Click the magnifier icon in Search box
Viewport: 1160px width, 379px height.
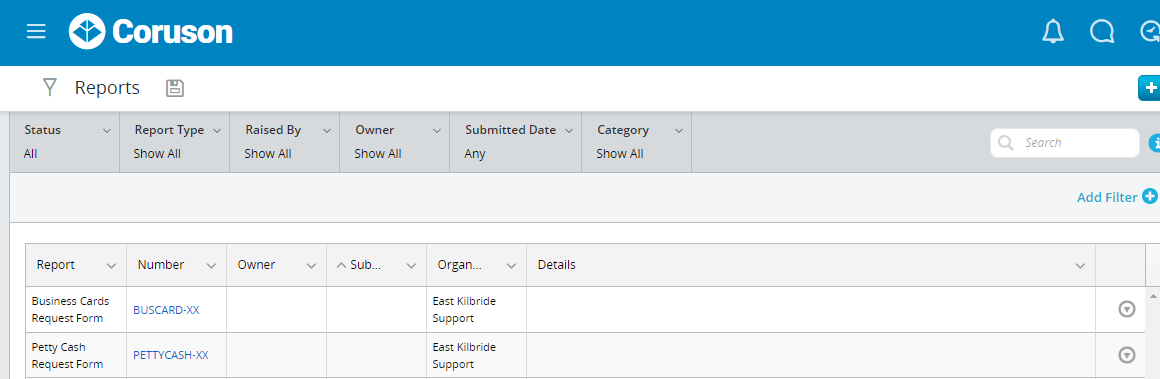click(x=1005, y=143)
